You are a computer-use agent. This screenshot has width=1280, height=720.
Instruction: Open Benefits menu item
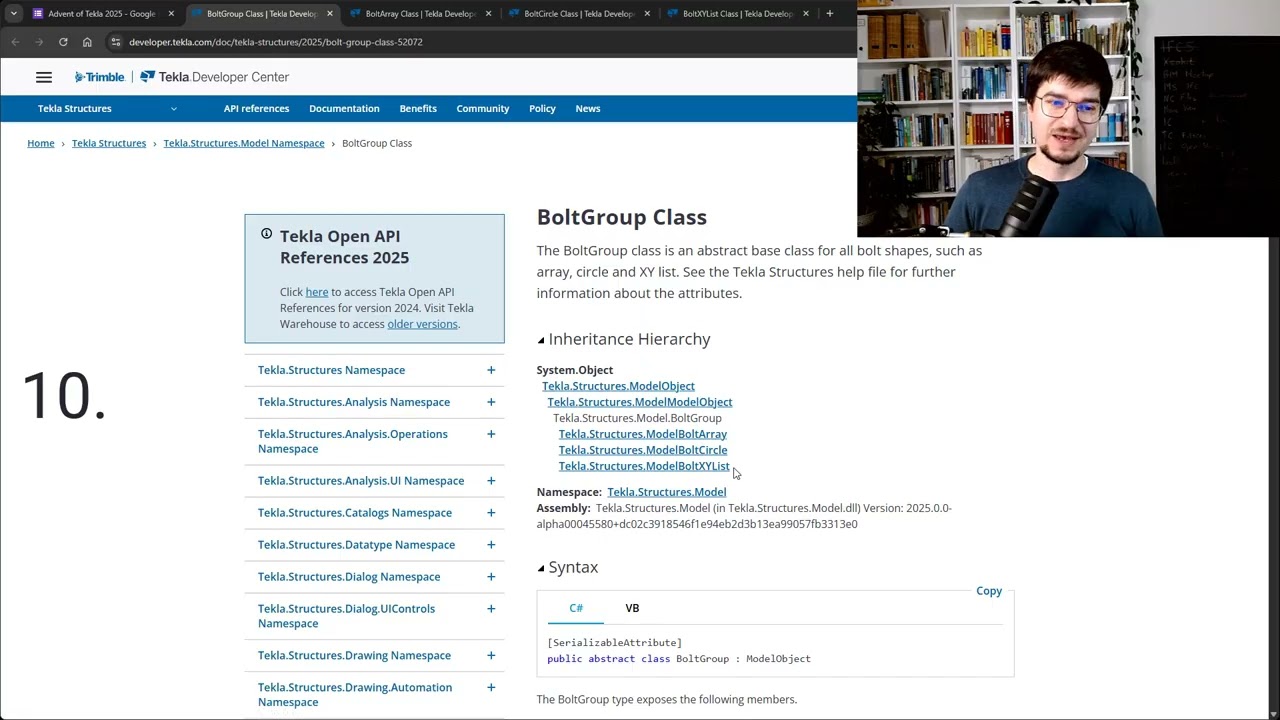point(418,108)
